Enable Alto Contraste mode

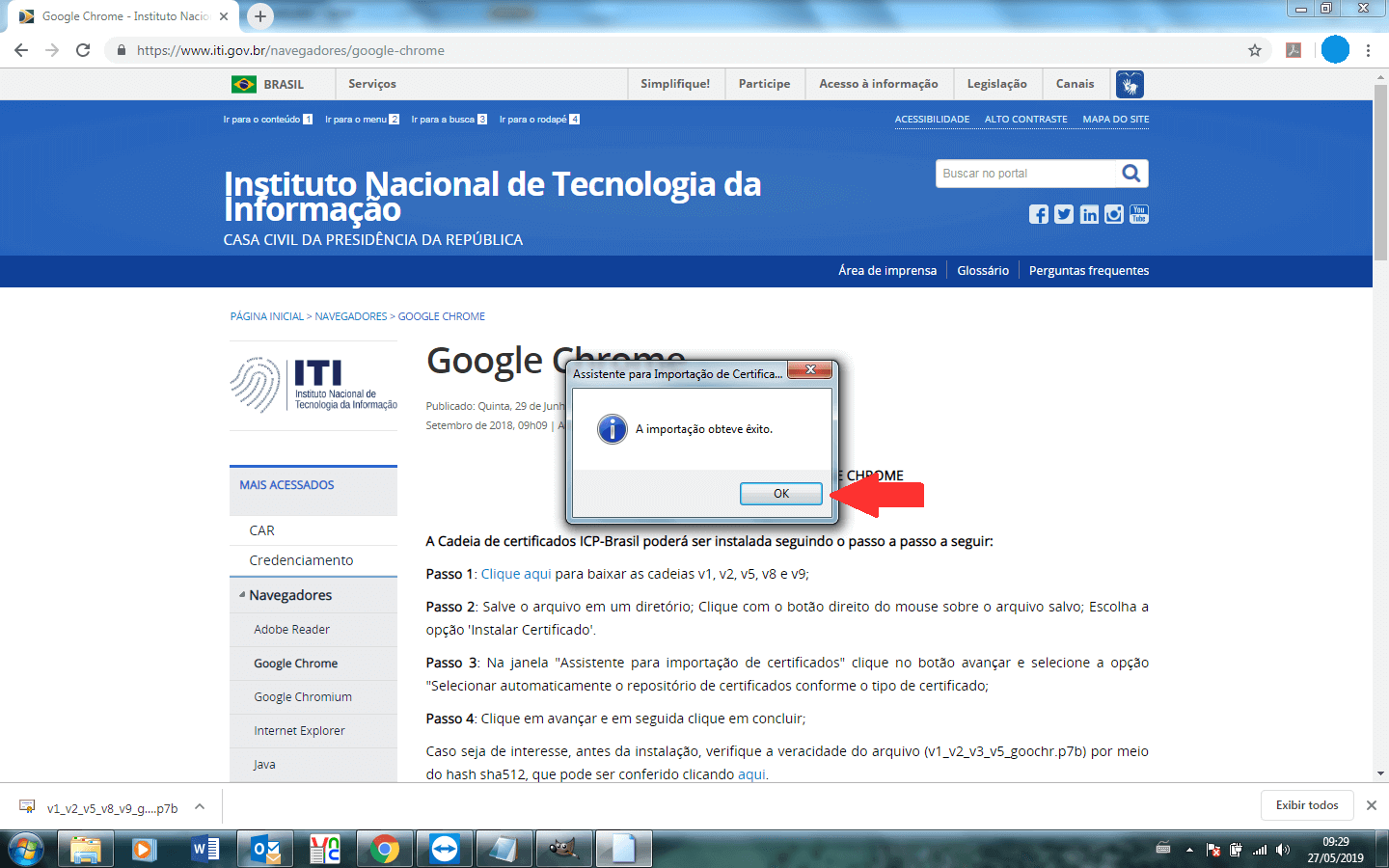1025,120
